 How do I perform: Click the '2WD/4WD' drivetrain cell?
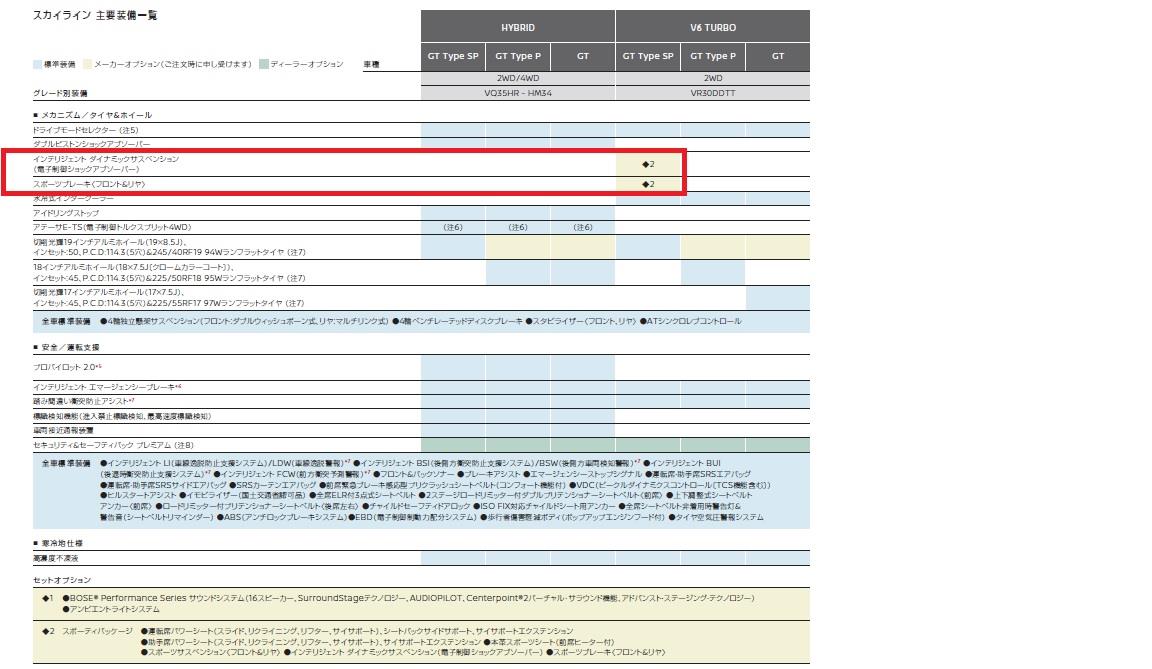[x=518, y=78]
